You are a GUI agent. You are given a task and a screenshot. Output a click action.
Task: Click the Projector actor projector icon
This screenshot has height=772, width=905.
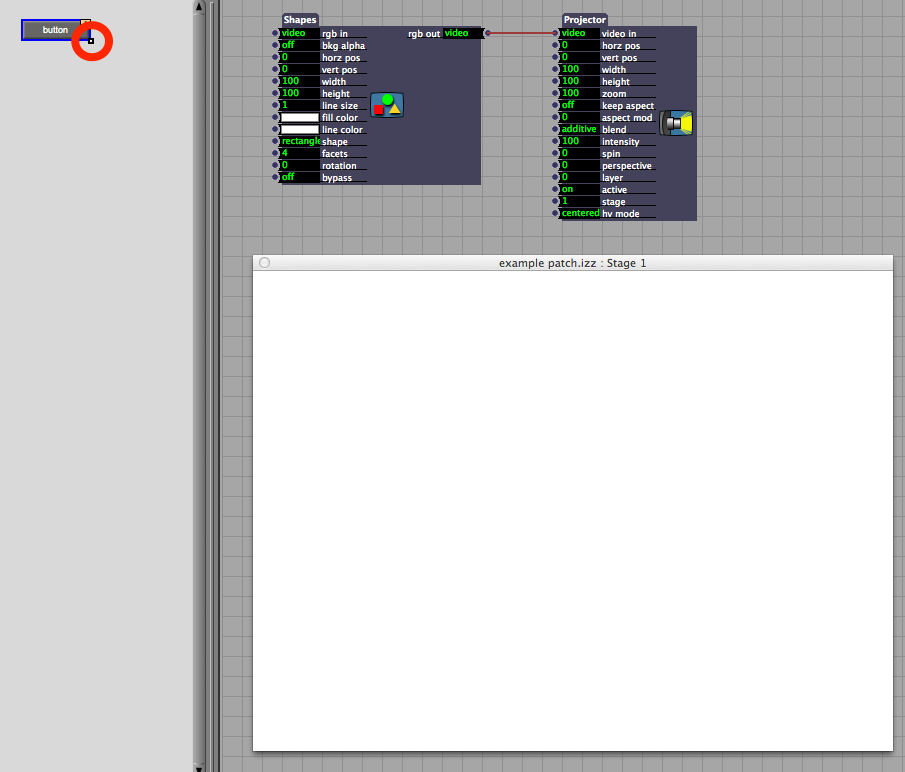pos(677,123)
